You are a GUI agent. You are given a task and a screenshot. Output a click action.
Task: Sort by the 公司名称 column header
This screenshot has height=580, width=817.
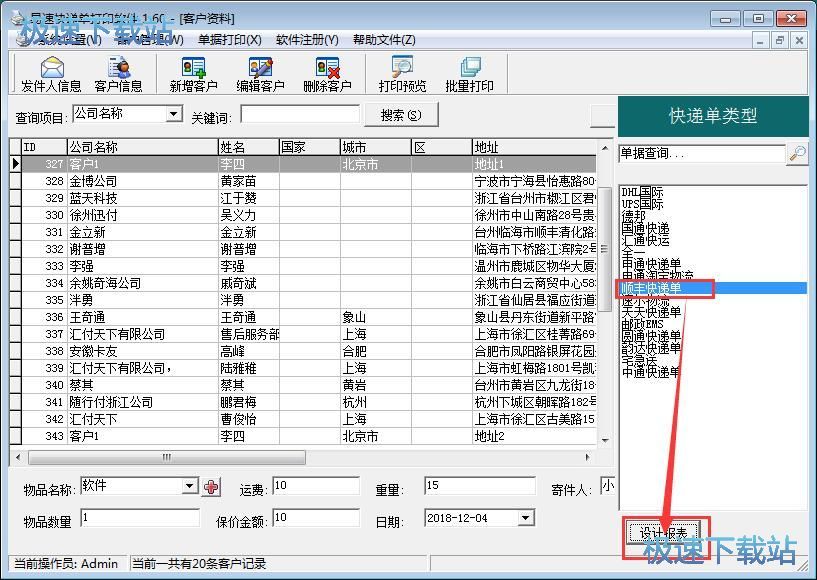point(143,147)
